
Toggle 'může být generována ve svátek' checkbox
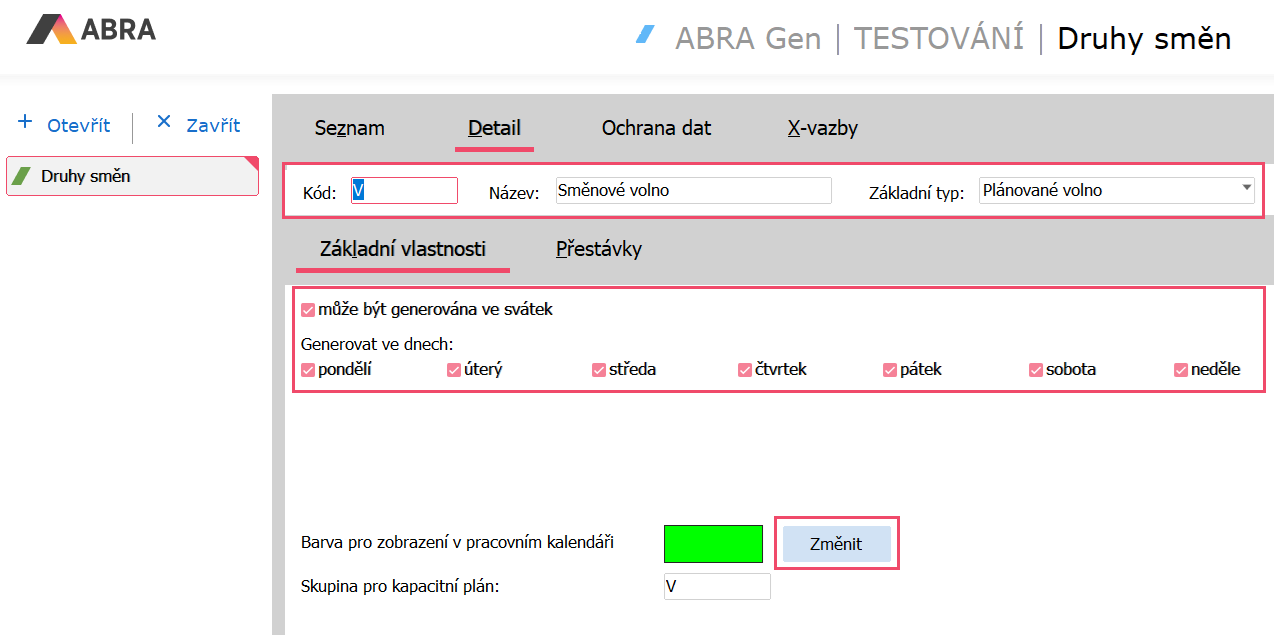coord(308,310)
